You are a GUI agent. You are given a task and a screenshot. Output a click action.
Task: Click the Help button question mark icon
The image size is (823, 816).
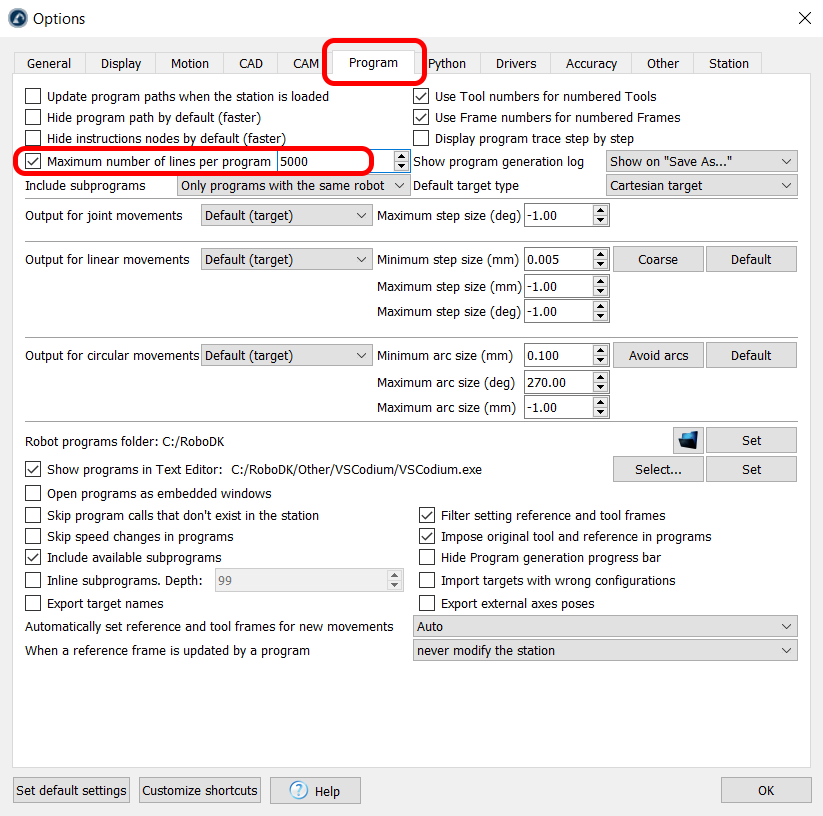pyautogui.click(x=298, y=790)
